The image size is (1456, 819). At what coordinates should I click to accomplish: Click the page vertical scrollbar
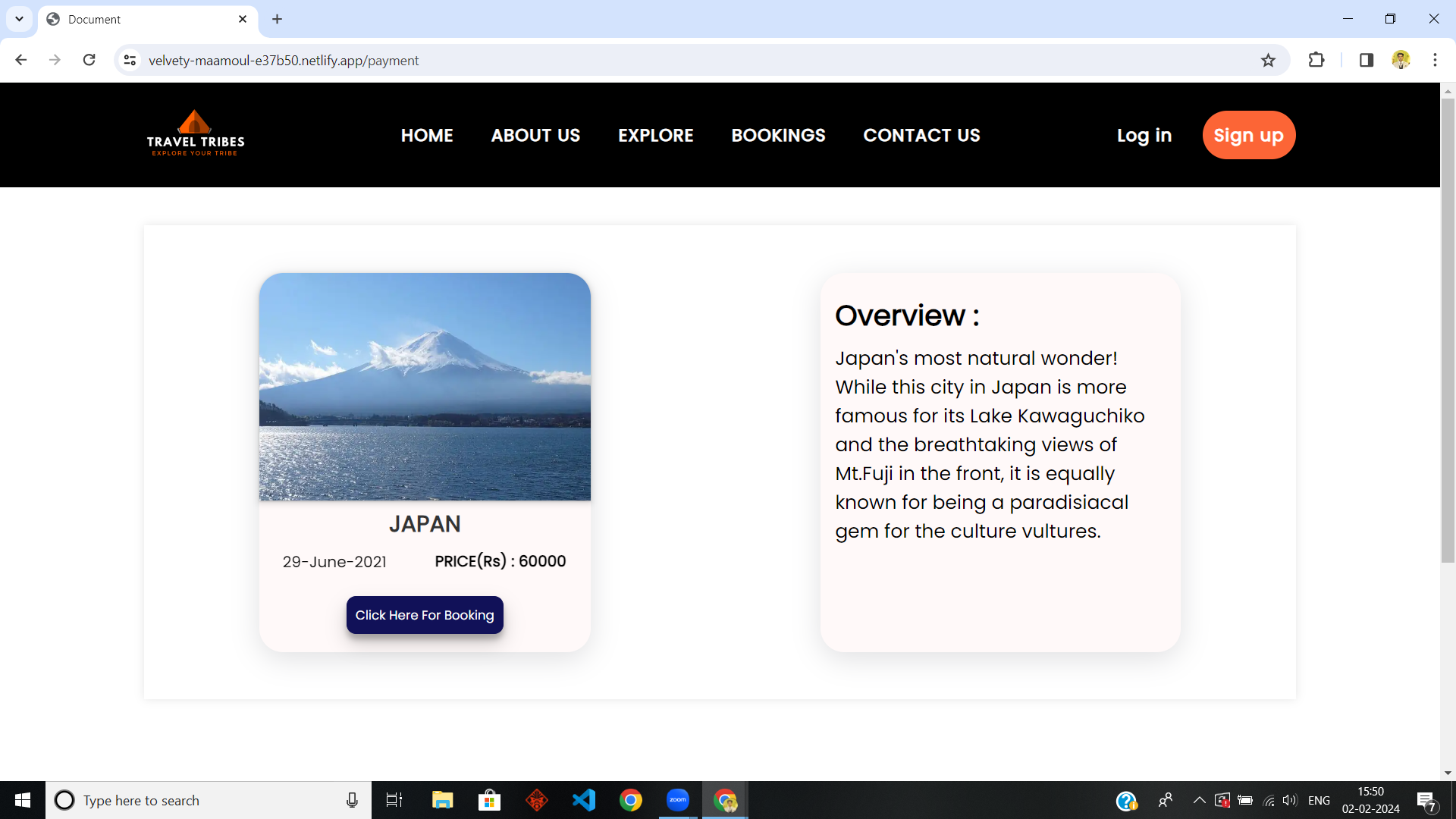1448,331
